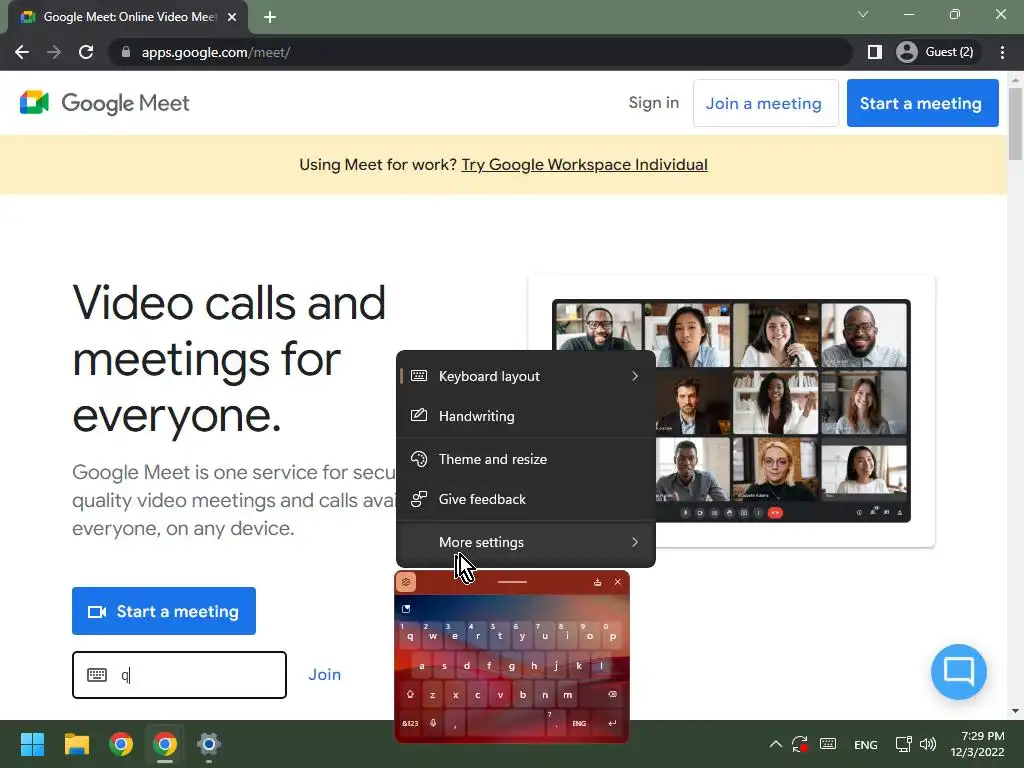The height and width of the screenshot is (768, 1024).
Task: Go back in browser
Action: click(x=22, y=52)
